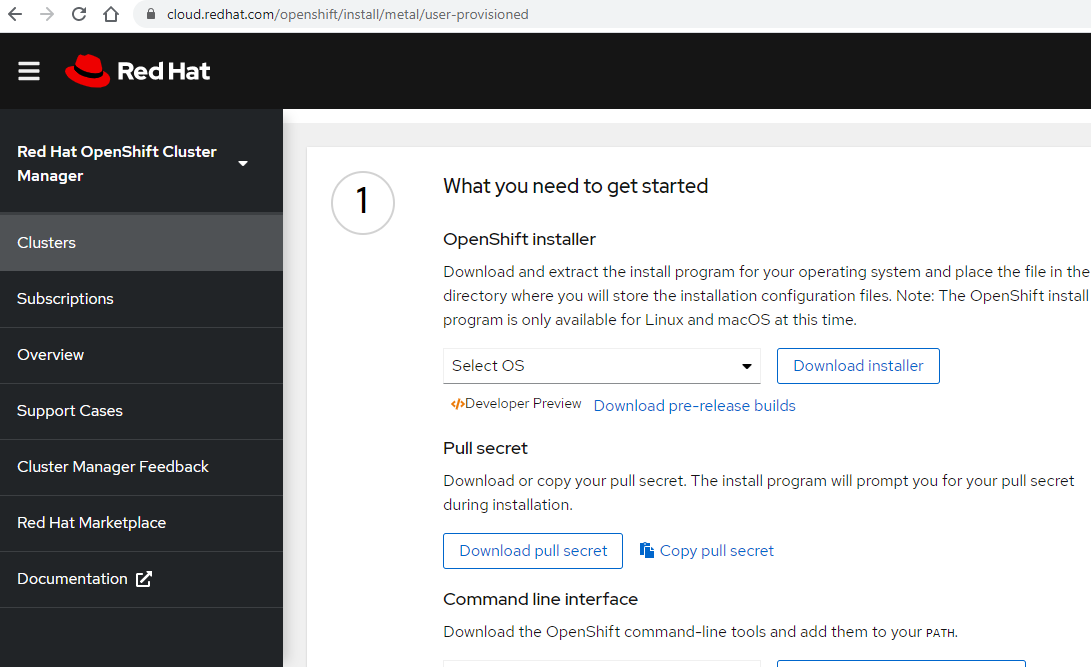Click the Download installer button
The height and width of the screenshot is (667, 1091).
857,366
